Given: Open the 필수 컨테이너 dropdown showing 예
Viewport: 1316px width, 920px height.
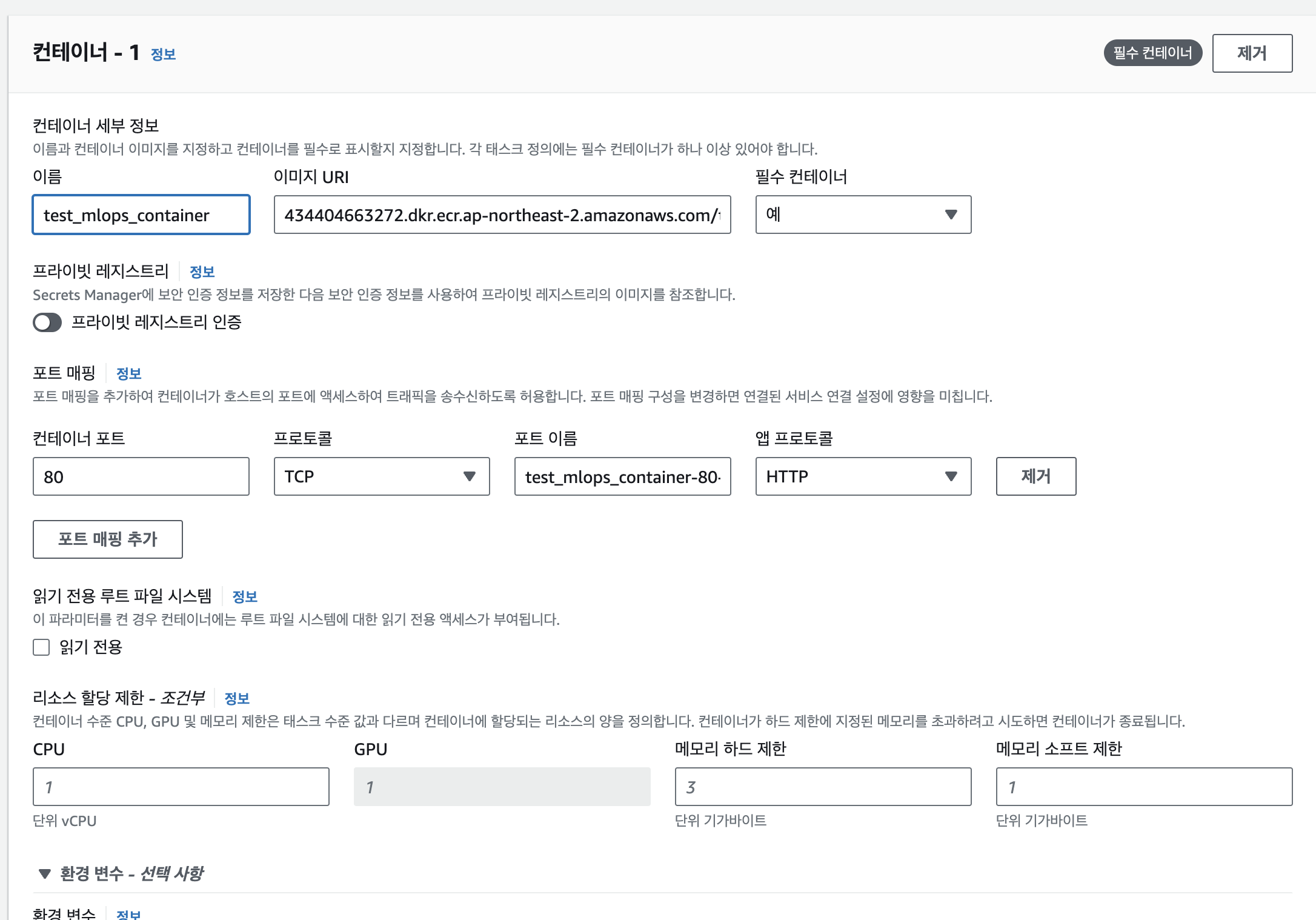Looking at the screenshot, I should click(x=862, y=215).
